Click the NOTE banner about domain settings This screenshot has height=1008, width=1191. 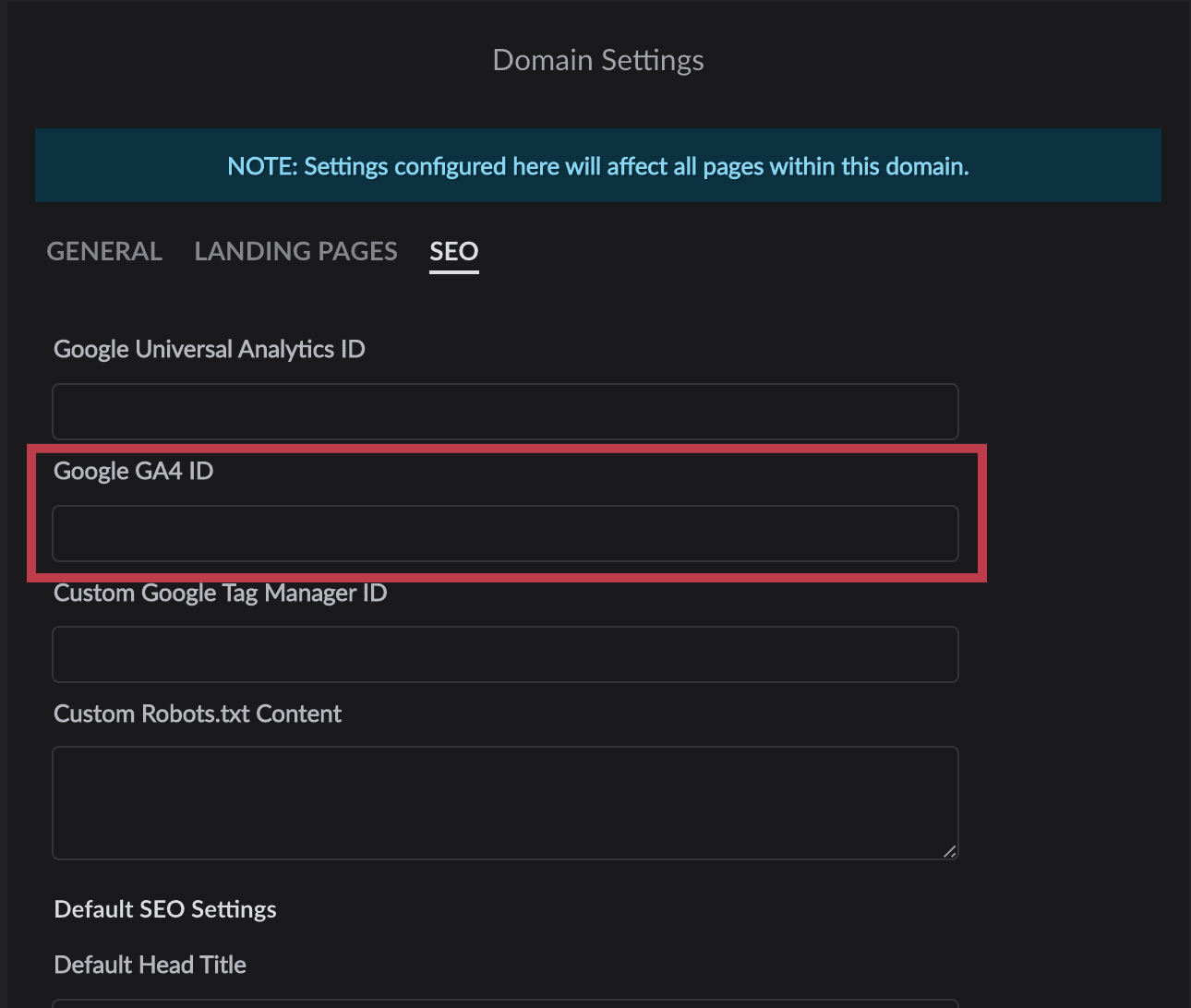click(x=598, y=165)
